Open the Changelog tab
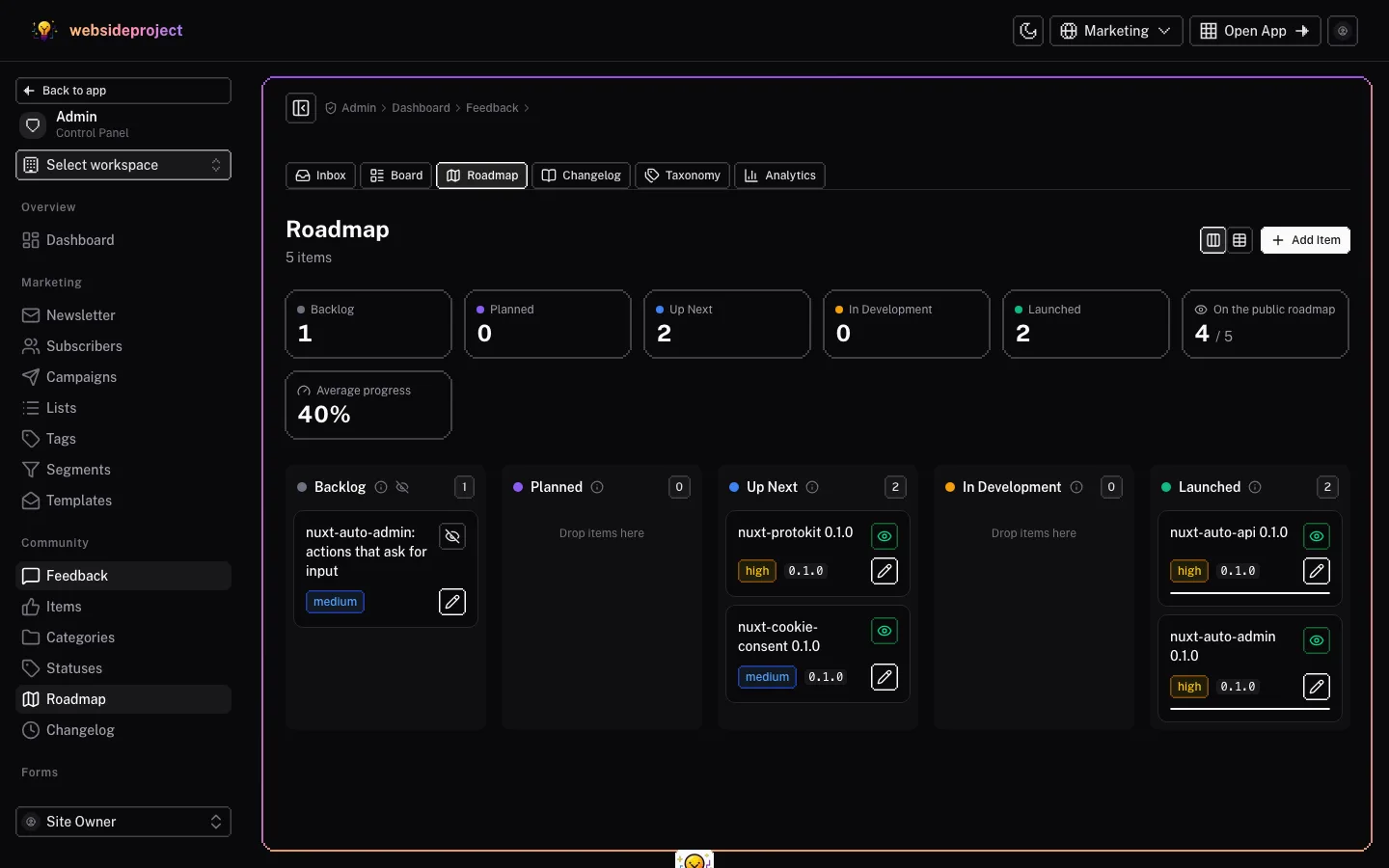Viewport: 1389px width, 868px height. tap(582, 176)
